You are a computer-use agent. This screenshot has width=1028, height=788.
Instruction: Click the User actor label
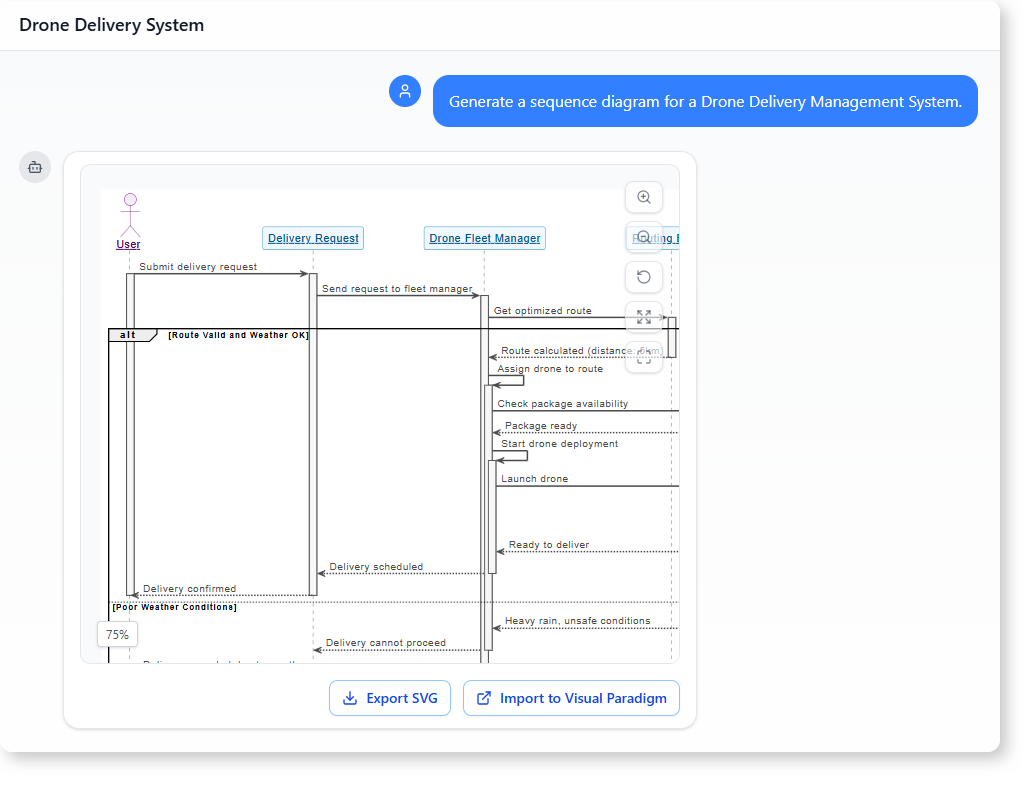pyautogui.click(x=128, y=244)
